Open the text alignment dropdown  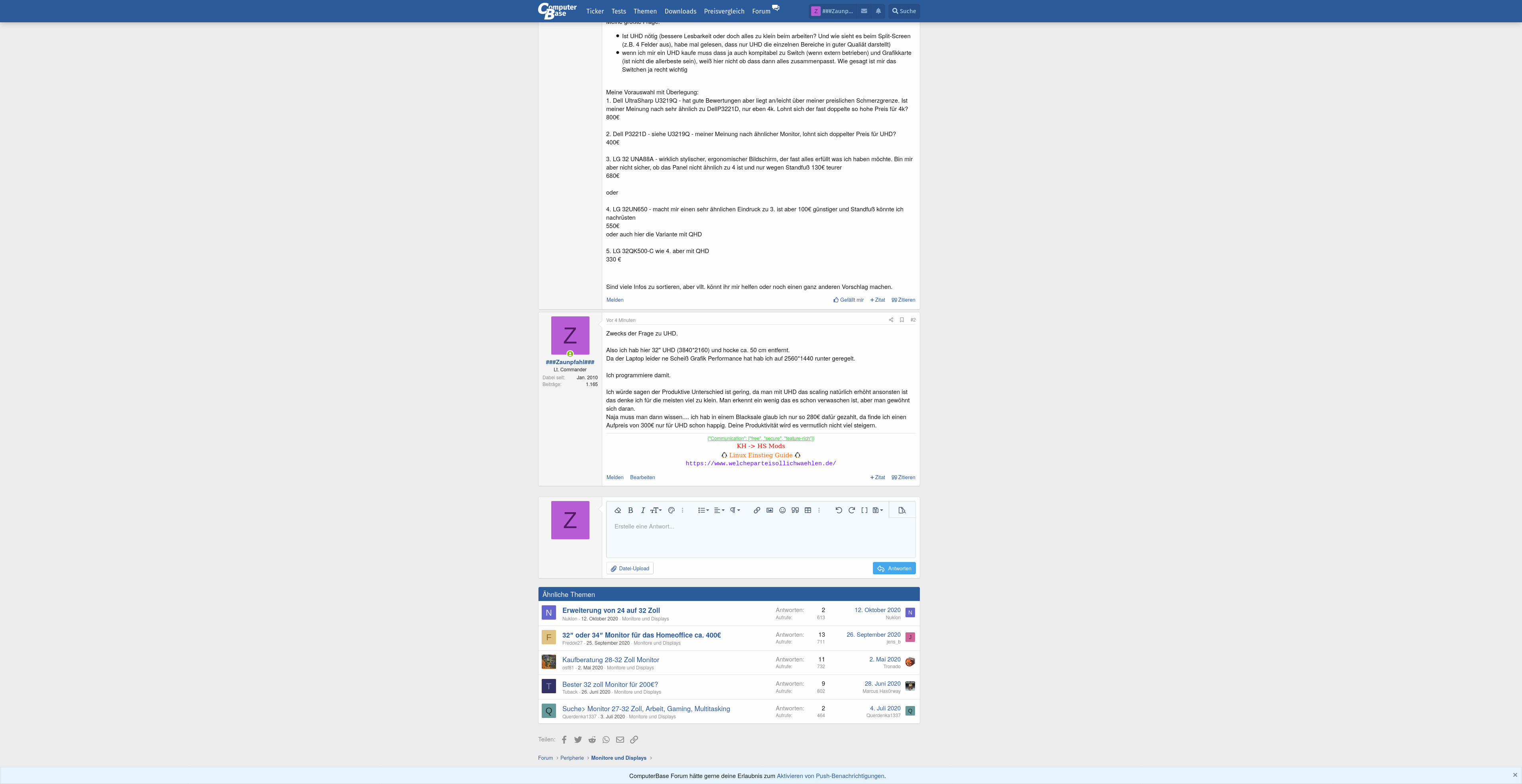pyautogui.click(x=719, y=511)
